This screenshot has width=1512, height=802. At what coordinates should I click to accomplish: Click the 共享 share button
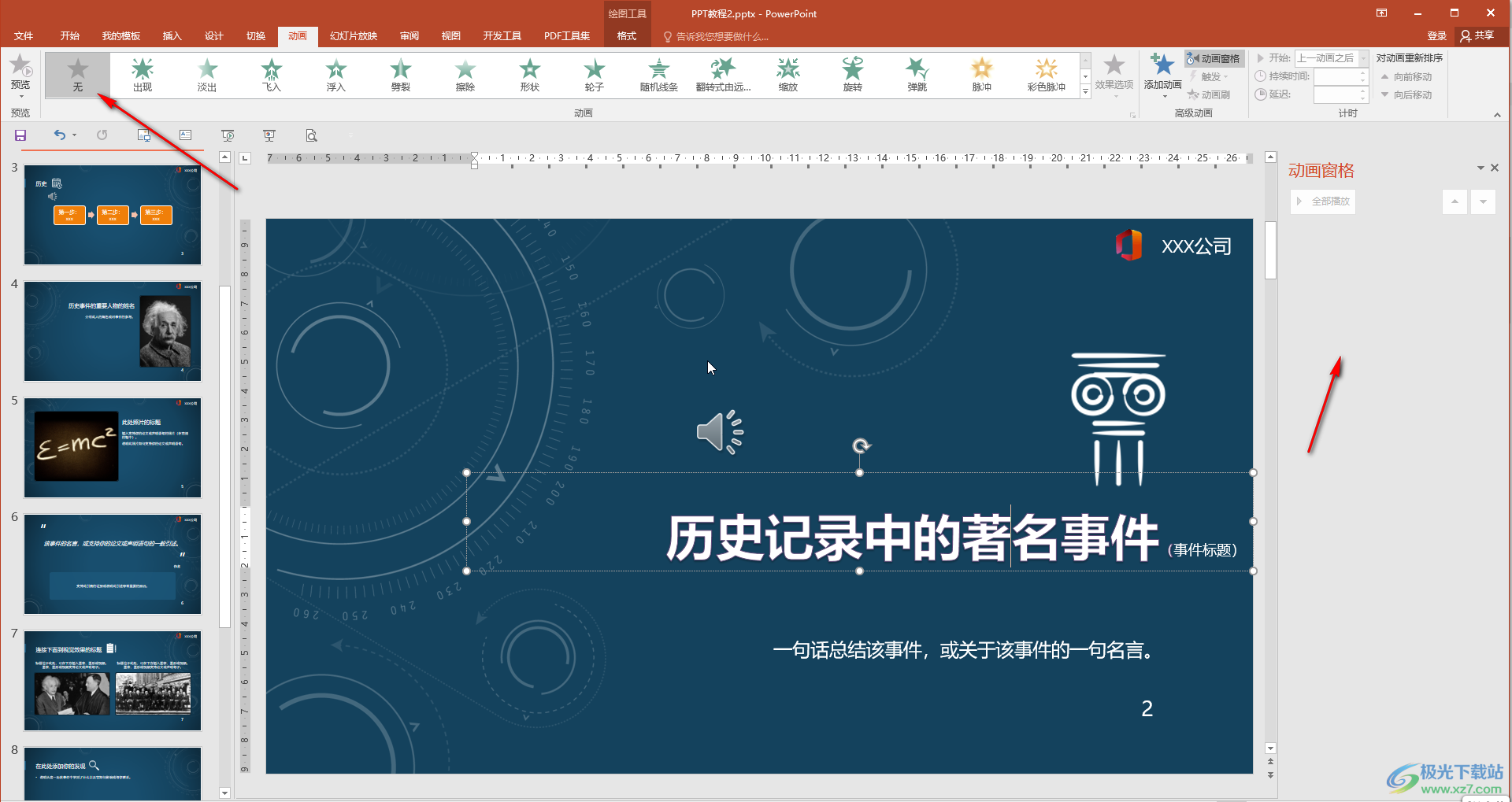[x=1477, y=35]
